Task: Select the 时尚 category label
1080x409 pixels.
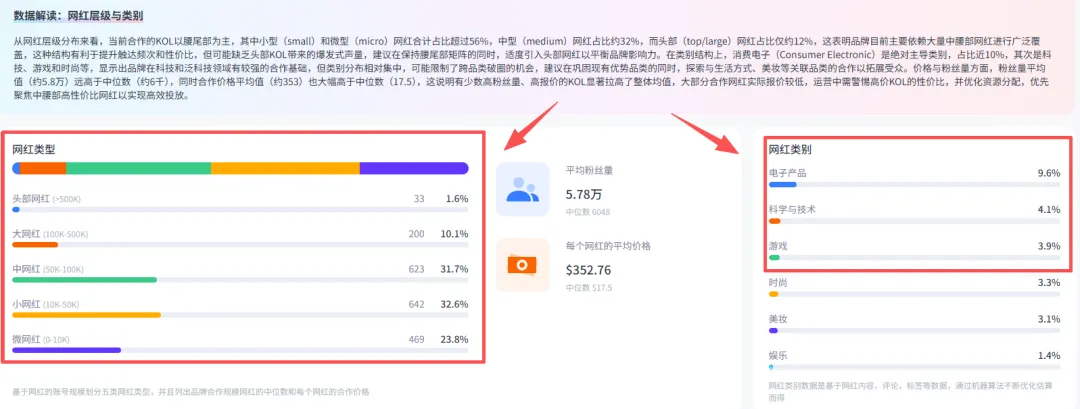Action: [778, 283]
